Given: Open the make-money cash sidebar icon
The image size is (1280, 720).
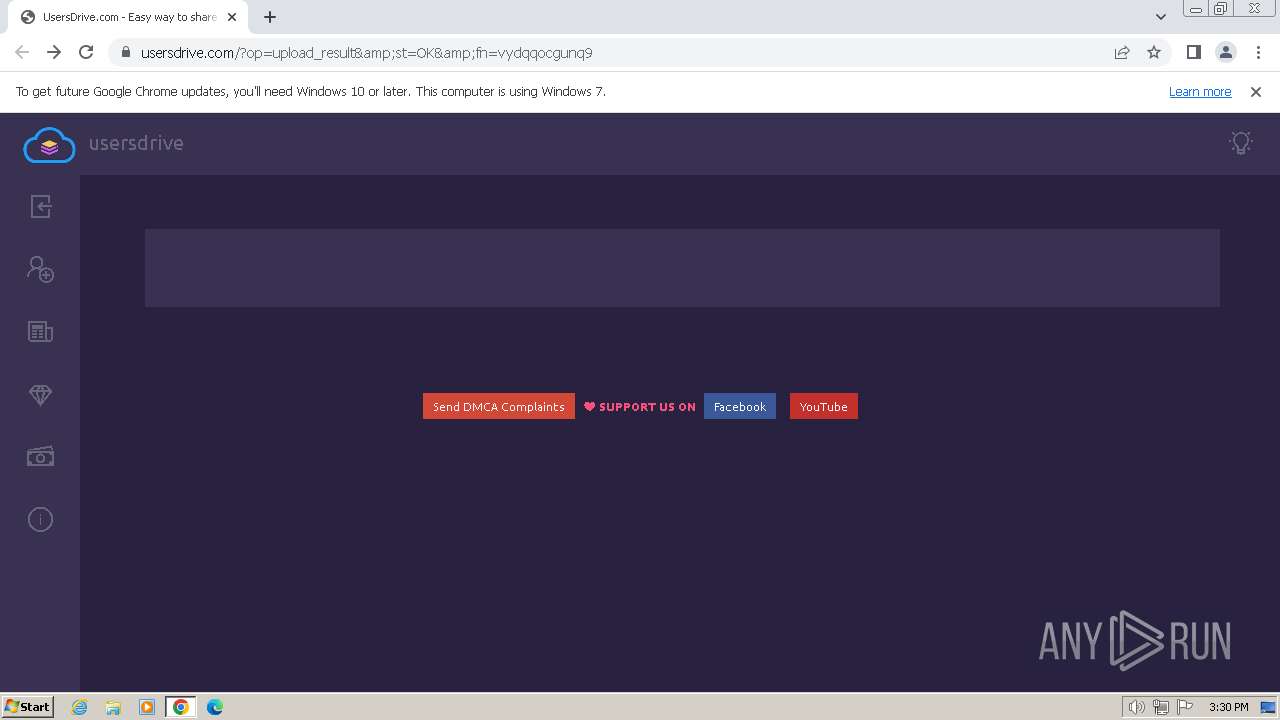Looking at the screenshot, I should coord(40,457).
